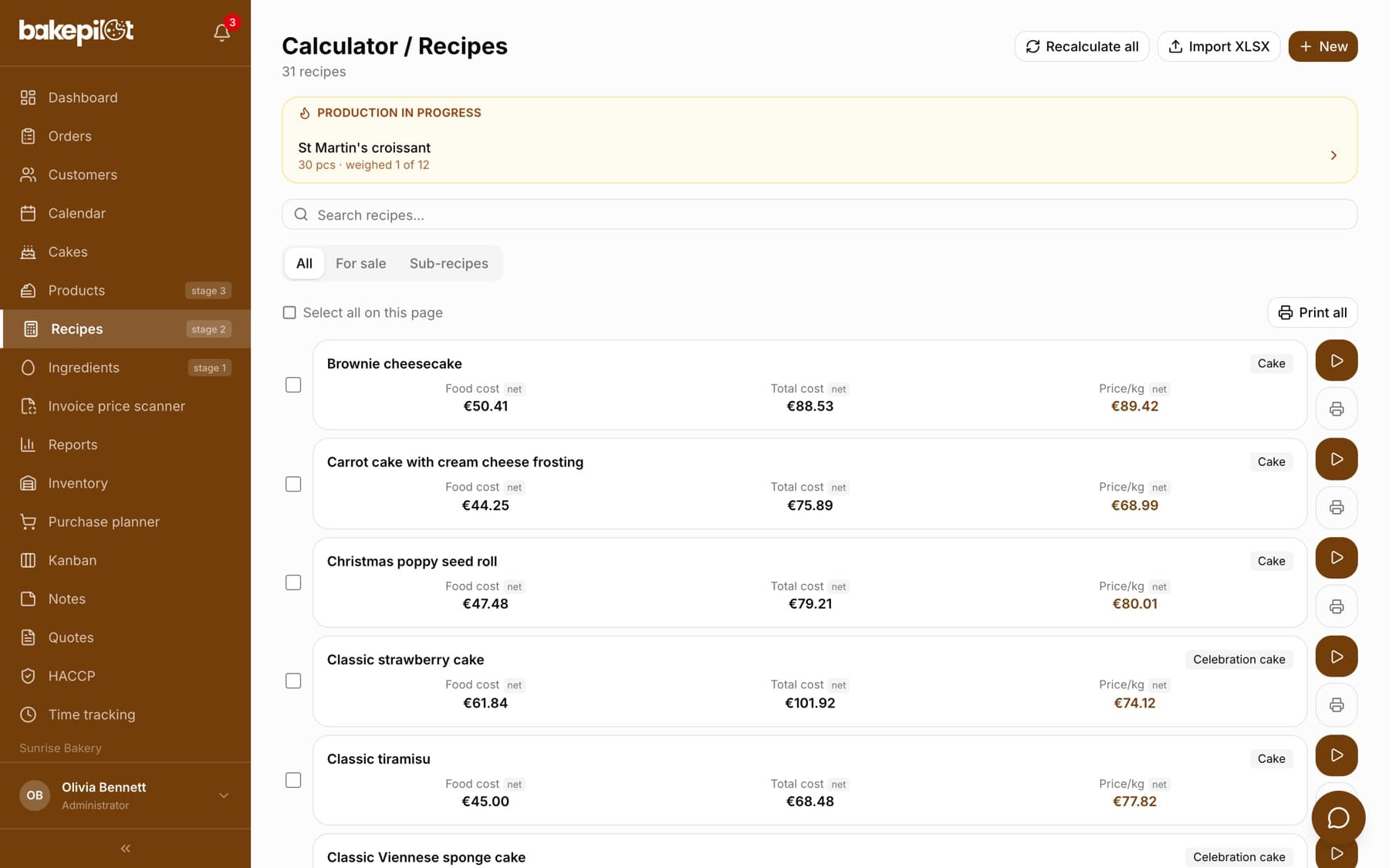
Task: Check the Christmas poppy seed roll checkbox
Action: pos(293,583)
